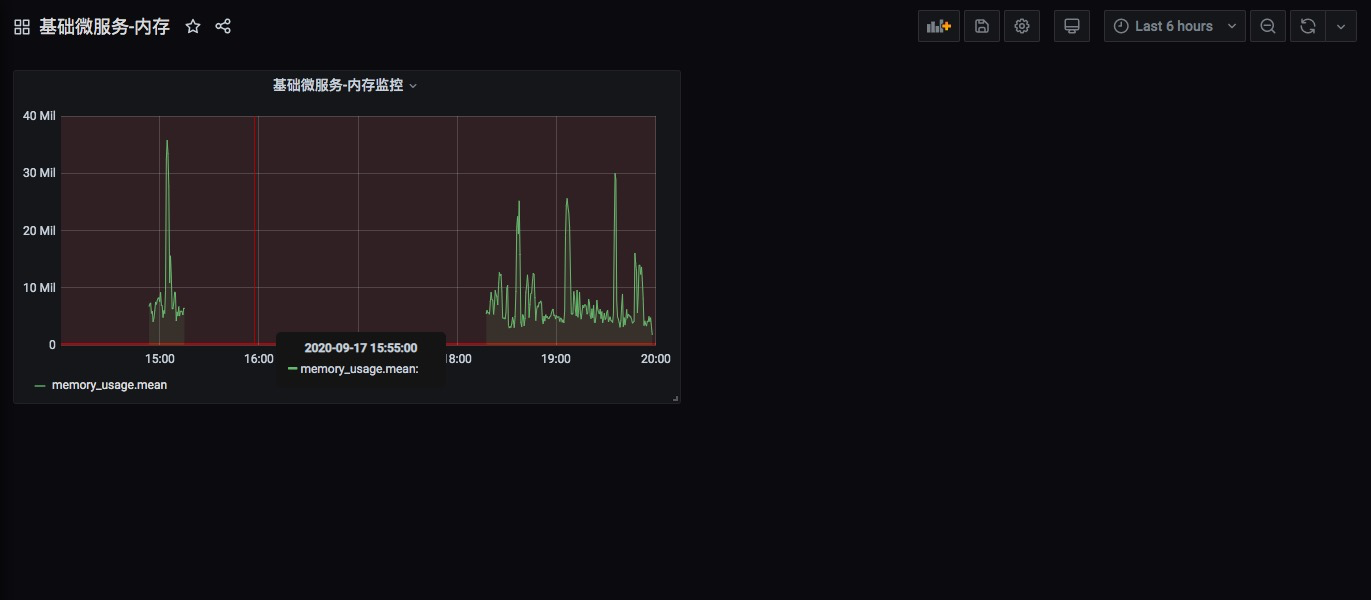This screenshot has width=1371, height=600.
Task: Open dashboard settings gear
Action: point(1022,26)
